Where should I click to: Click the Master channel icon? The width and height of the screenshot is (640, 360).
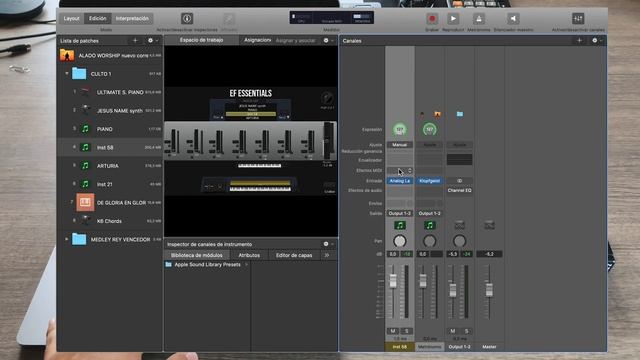pos(489,225)
